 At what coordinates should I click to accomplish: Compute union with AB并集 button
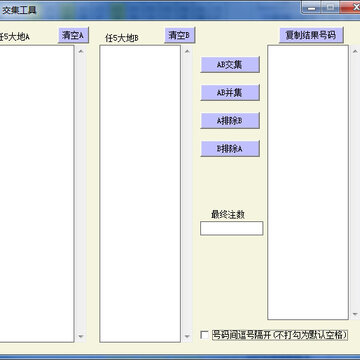(230, 93)
